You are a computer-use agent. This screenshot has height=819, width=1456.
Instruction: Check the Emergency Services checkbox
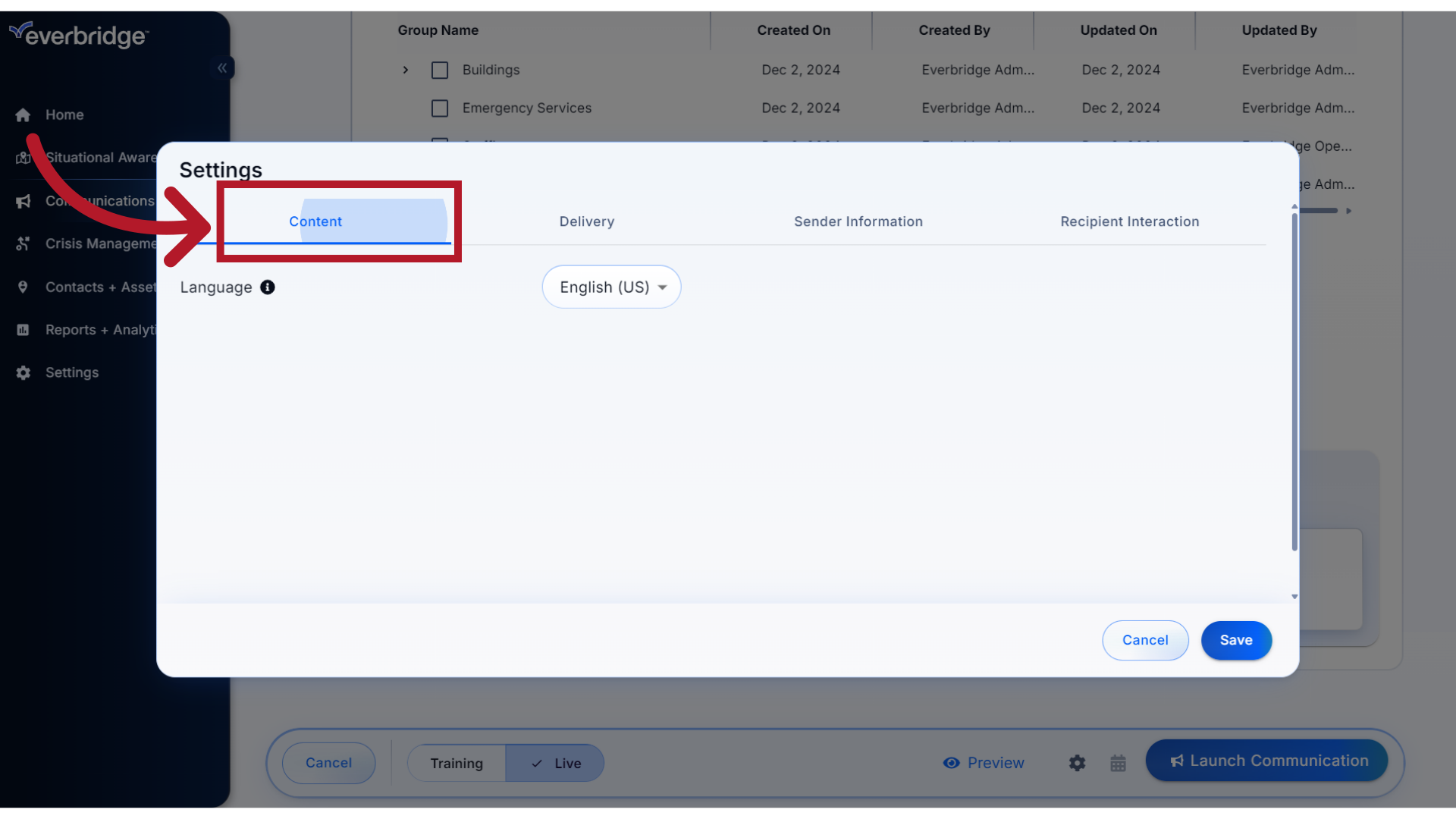point(438,108)
